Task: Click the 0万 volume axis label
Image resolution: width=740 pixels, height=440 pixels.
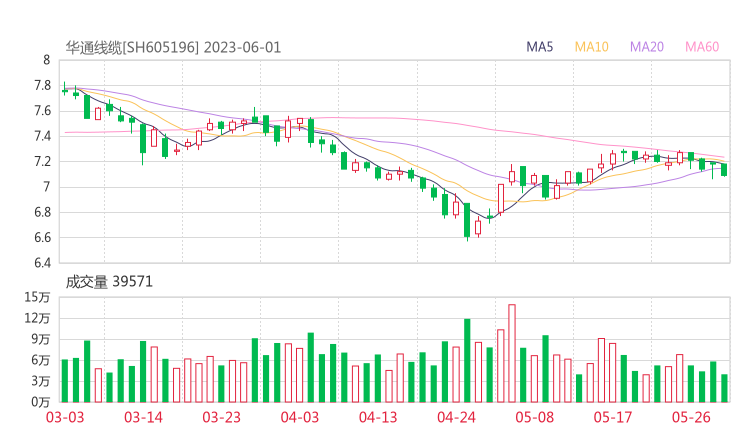Action: (x=41, y=402)
